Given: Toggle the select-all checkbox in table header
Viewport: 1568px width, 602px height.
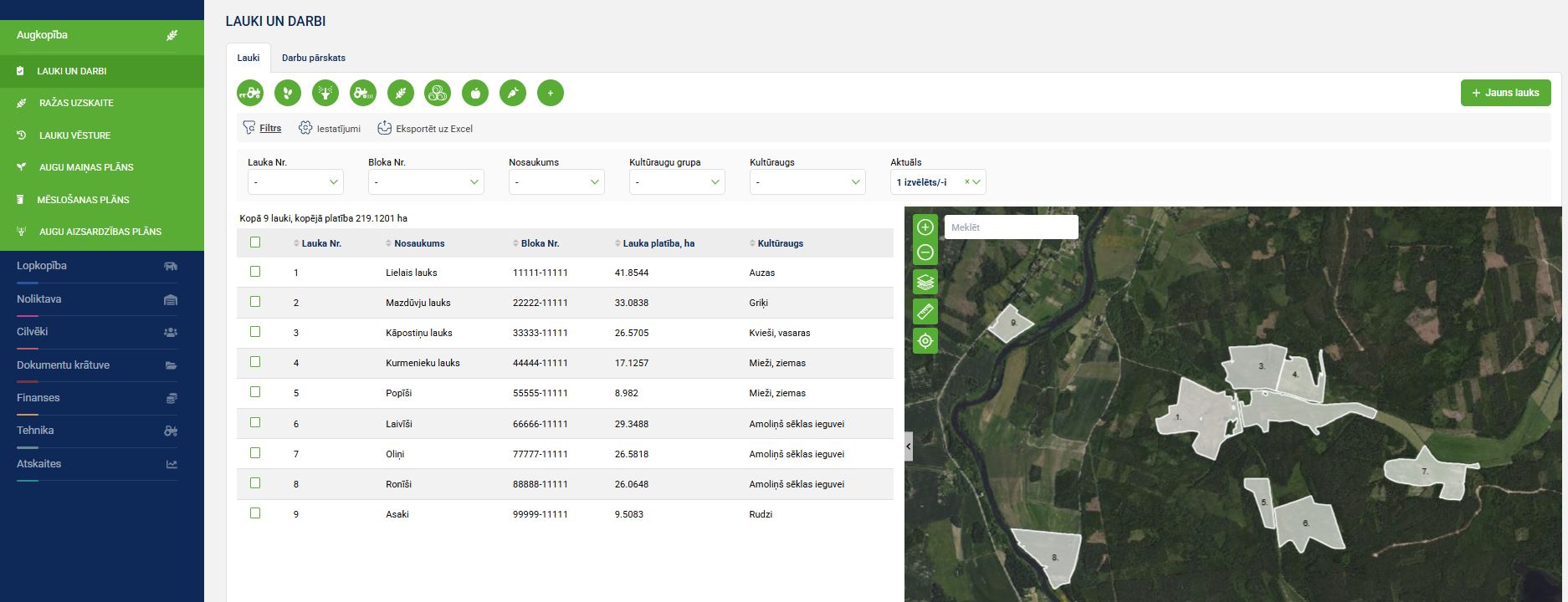Looking at the screenshot, I should (x=255, y=242).
